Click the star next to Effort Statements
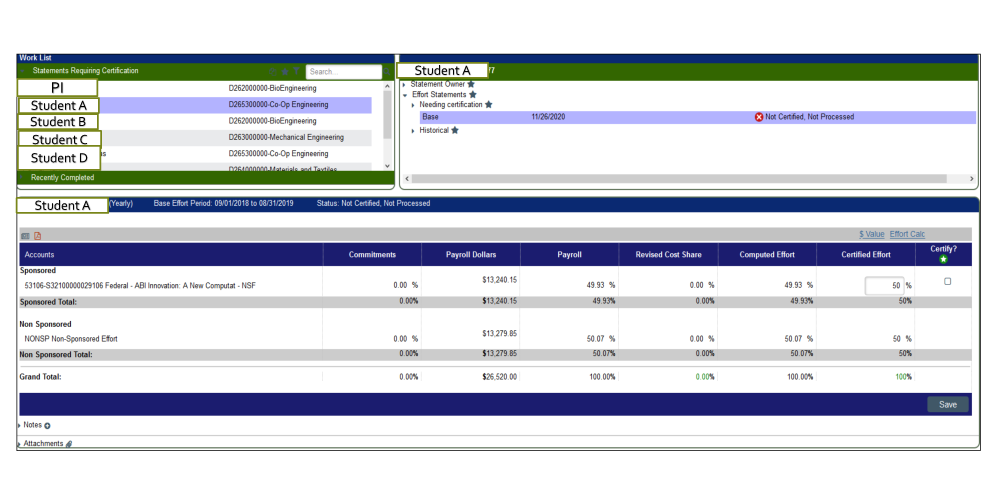 [x=473, y=94]
